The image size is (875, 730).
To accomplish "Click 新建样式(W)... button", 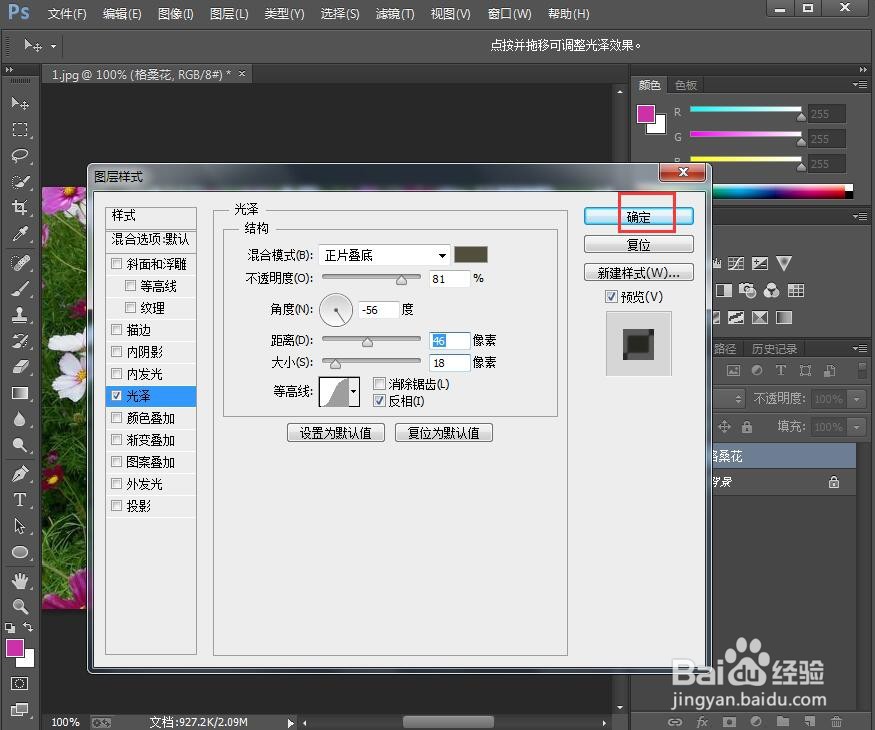I will pos(638,272).
